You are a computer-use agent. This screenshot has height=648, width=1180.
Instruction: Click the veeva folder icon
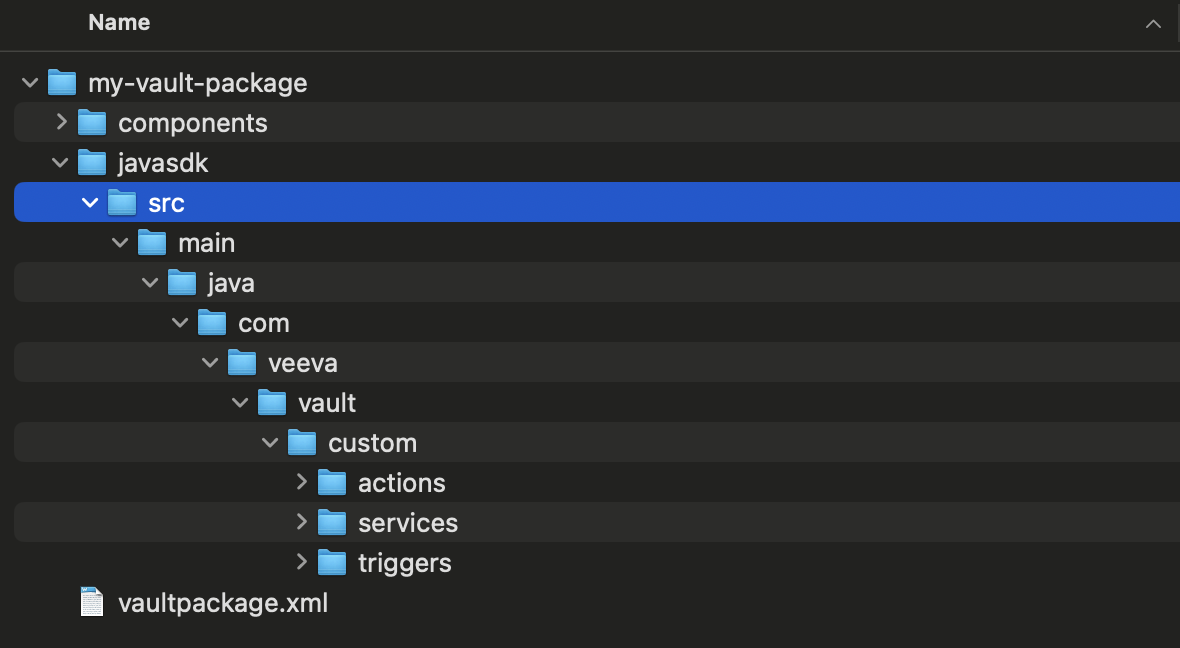242,362
